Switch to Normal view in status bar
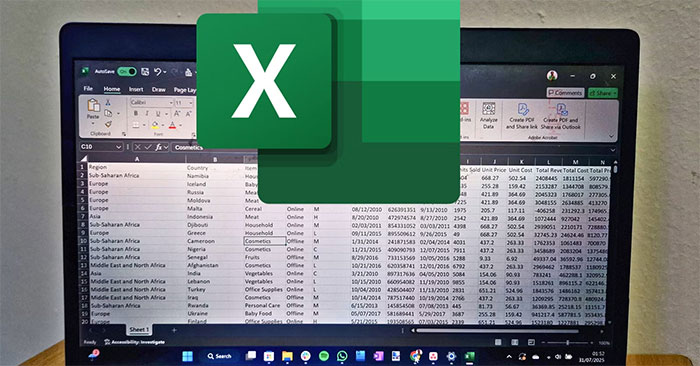Viewport: 700px width, 366px height. tap(498, 342)
